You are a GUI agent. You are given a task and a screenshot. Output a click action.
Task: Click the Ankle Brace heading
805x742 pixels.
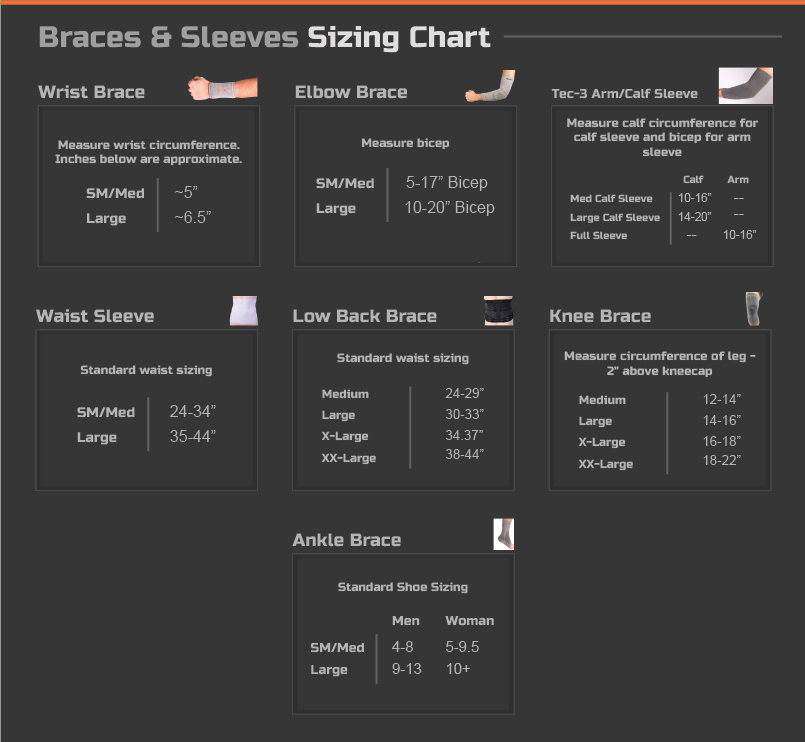(x=347, y=540)
